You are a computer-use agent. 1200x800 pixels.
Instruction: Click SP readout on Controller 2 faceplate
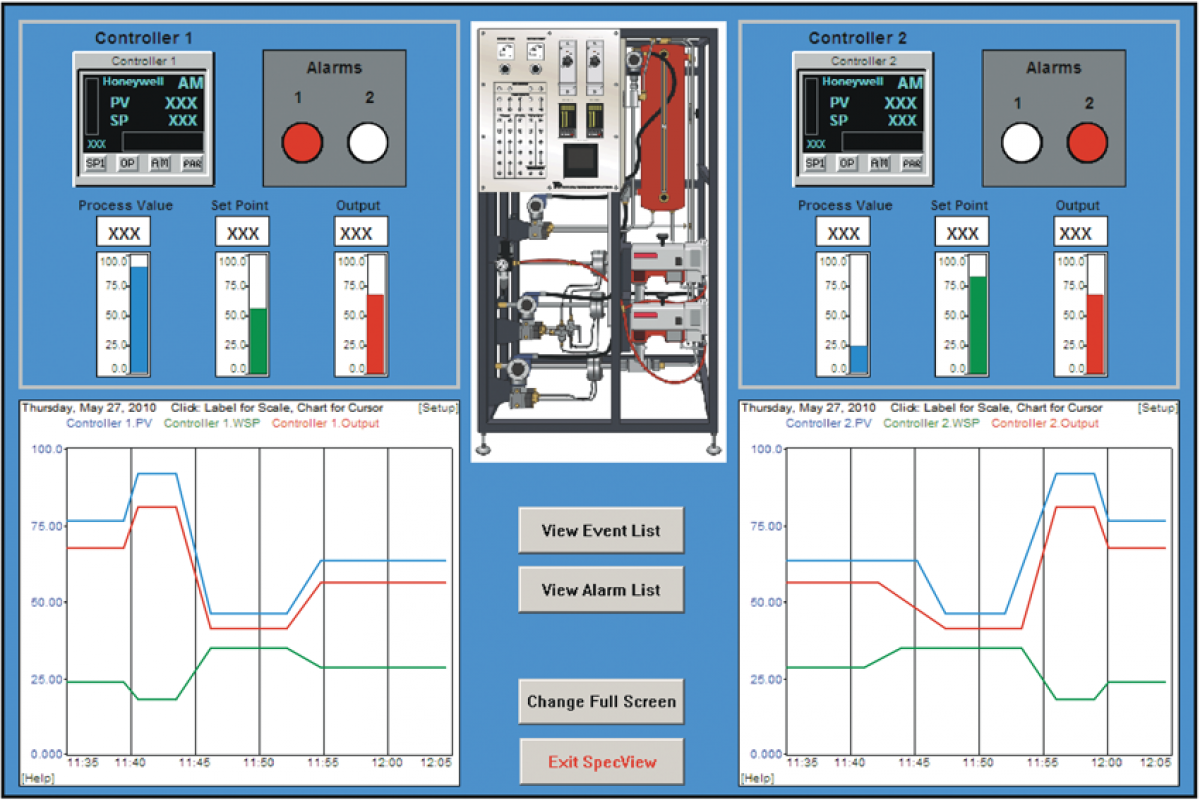point(901,120)
